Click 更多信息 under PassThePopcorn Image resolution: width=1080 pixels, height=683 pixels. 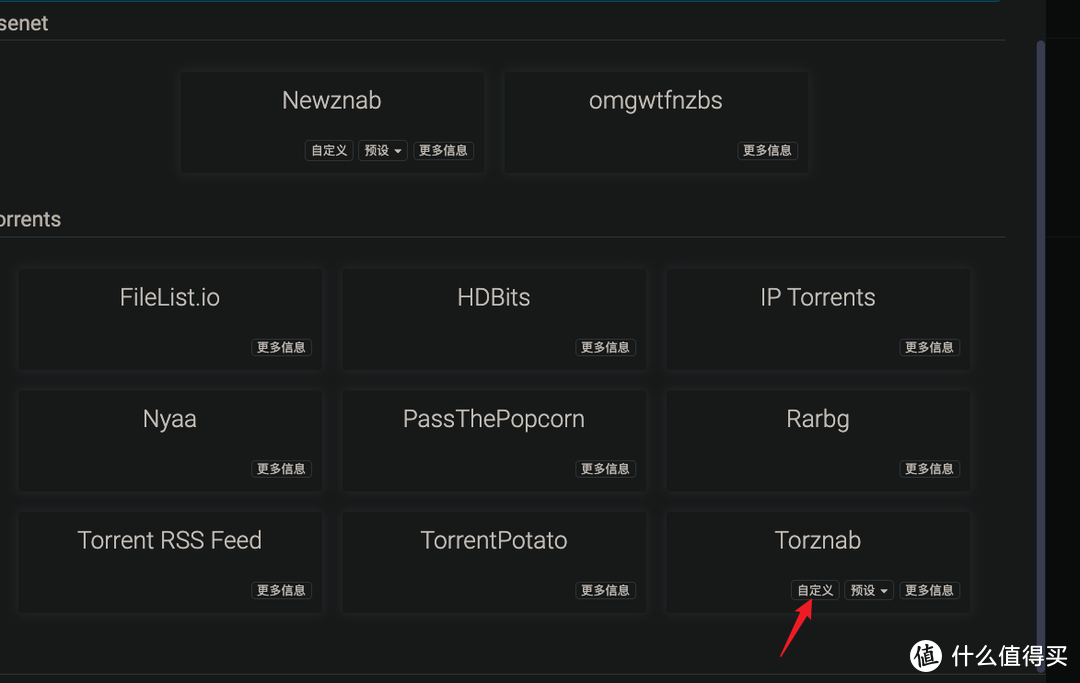pyautogui.click(x=605, y=468)
